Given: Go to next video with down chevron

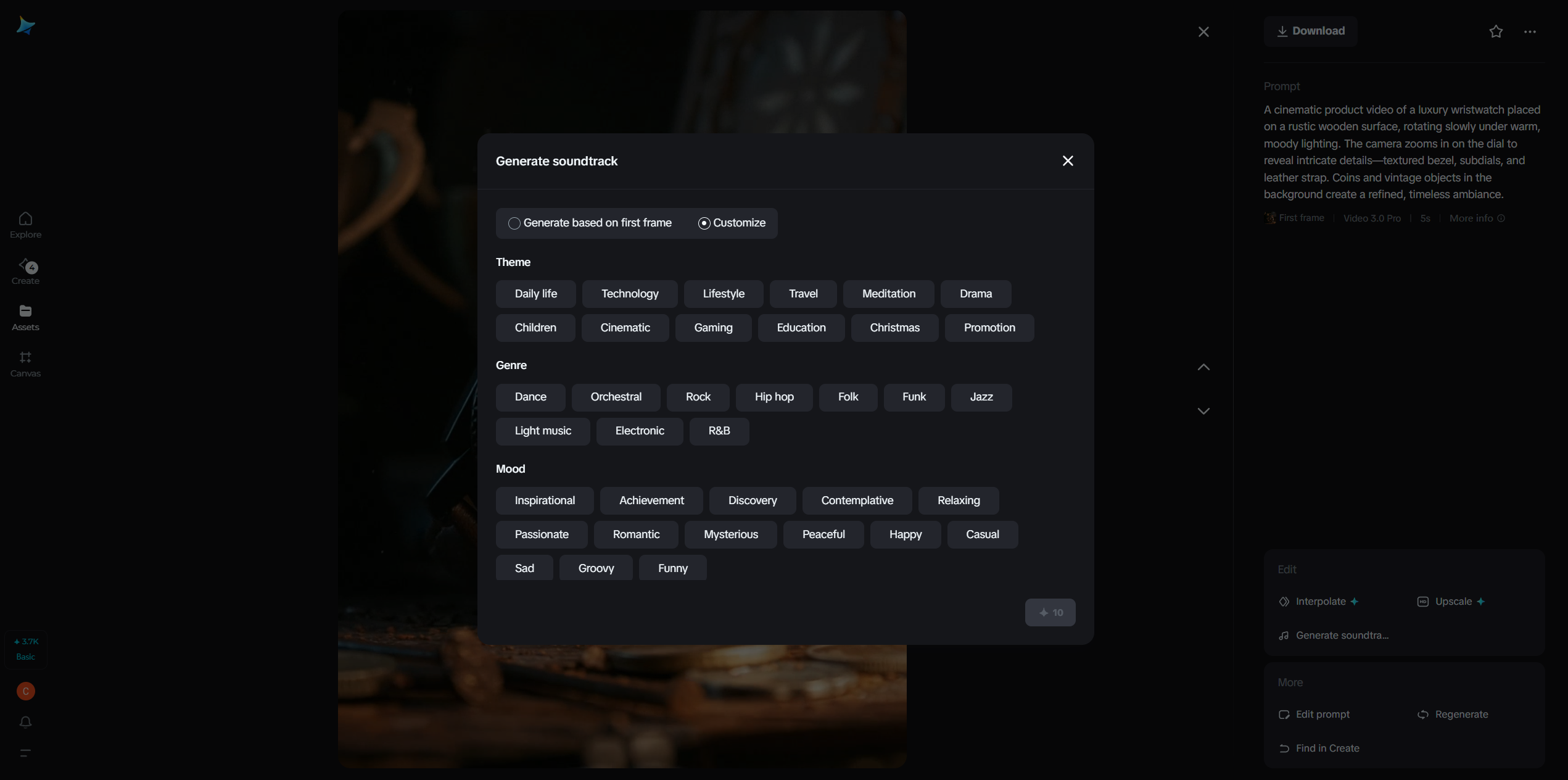Looking at the screenshot, I should click(1203, 411).
